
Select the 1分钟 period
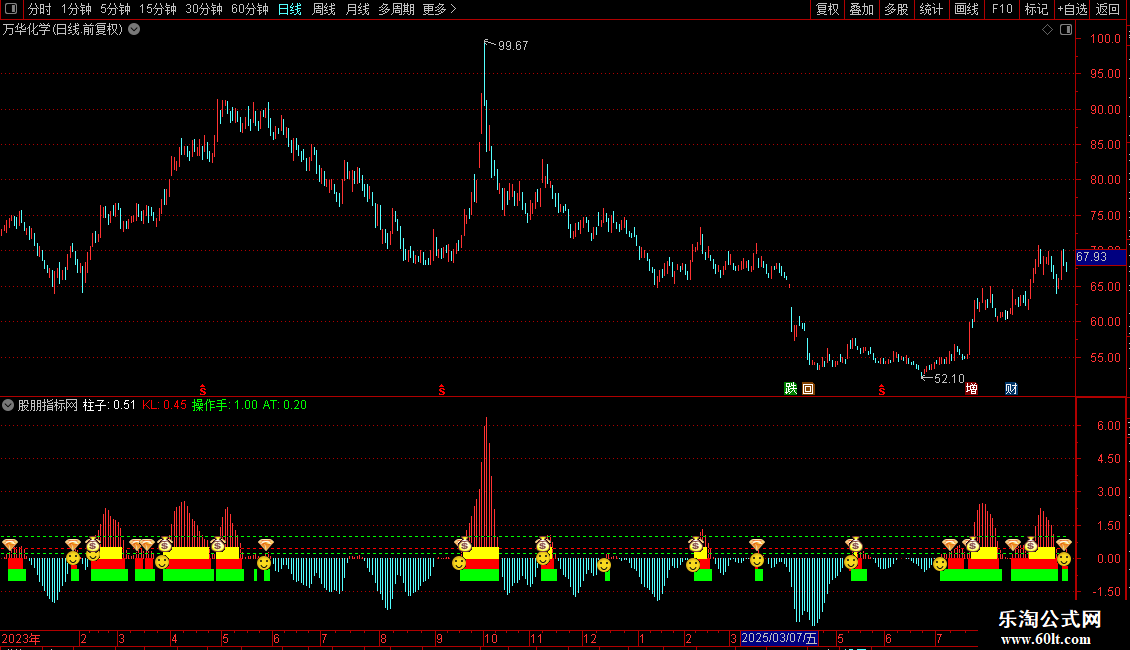tap(76, 9)
